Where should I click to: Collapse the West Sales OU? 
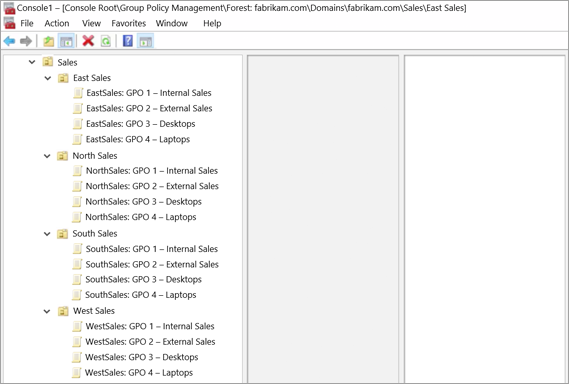[47, 311]
